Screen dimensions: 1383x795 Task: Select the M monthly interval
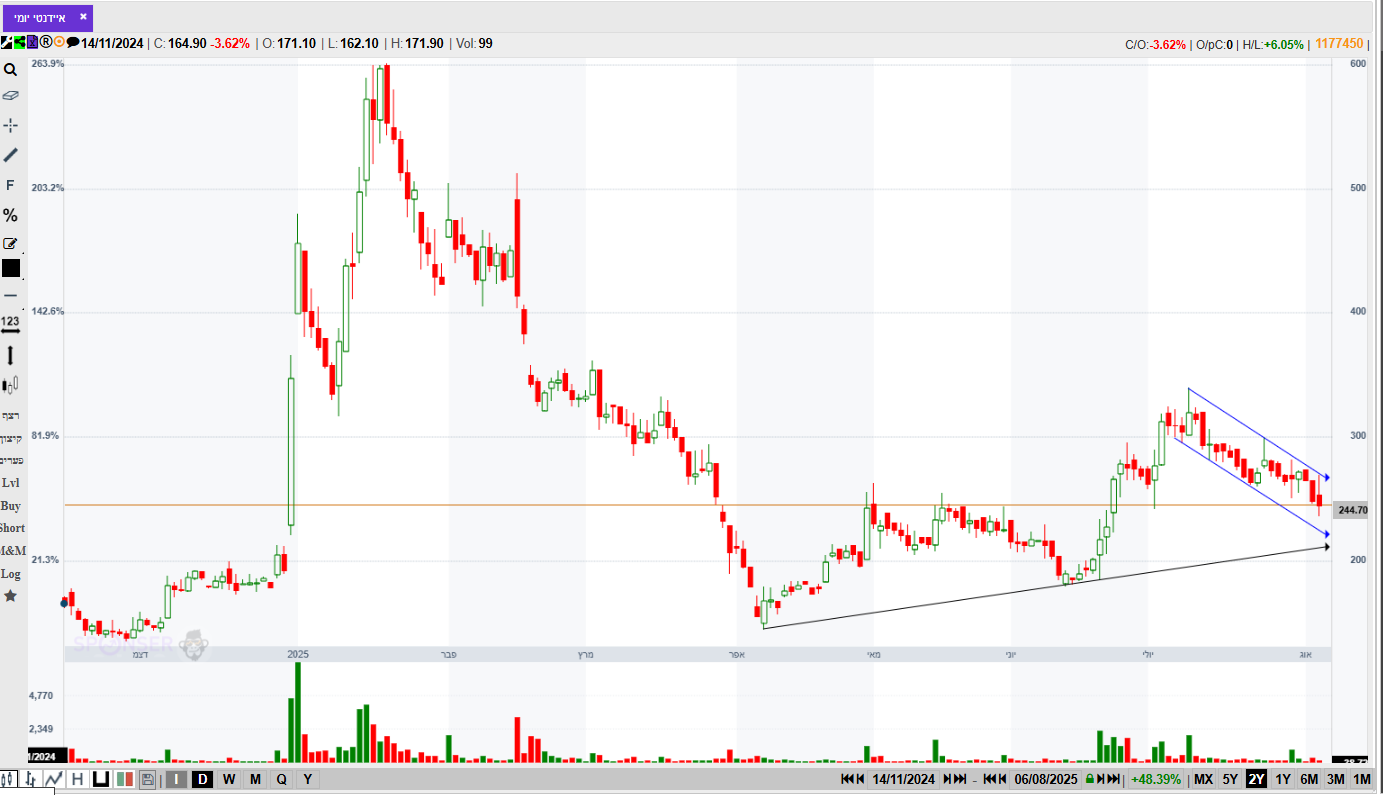tap(255, 779)
